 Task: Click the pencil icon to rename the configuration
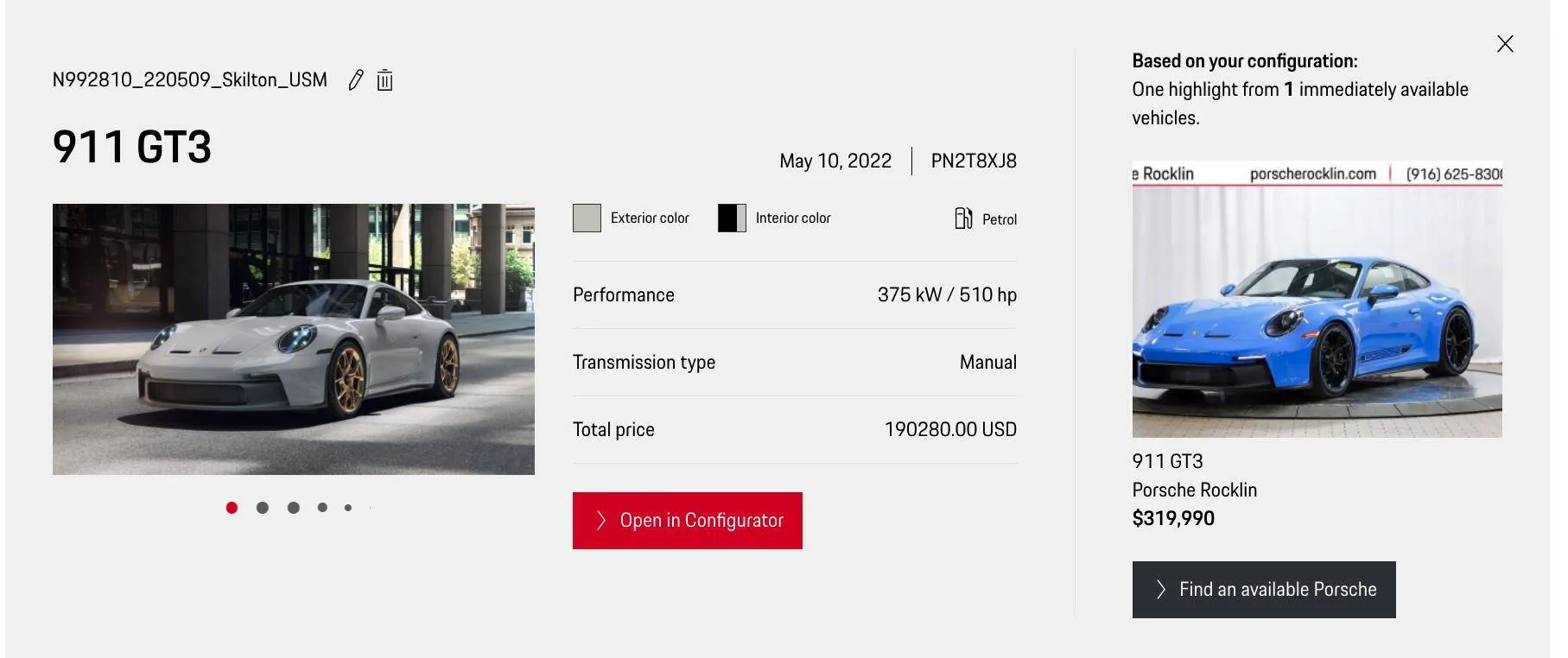pyautogui.click(x=355, y=80)
